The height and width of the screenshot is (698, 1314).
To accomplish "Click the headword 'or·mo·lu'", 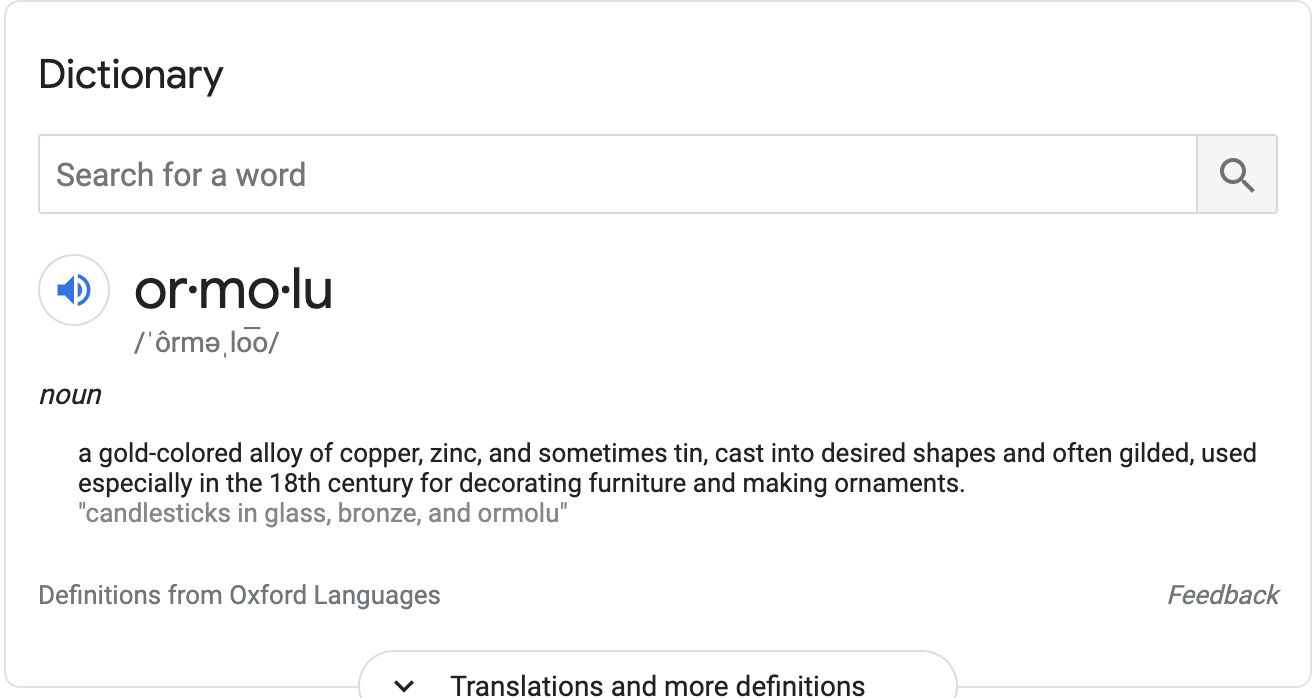I will pyautogui.click(x=233, y=291).
